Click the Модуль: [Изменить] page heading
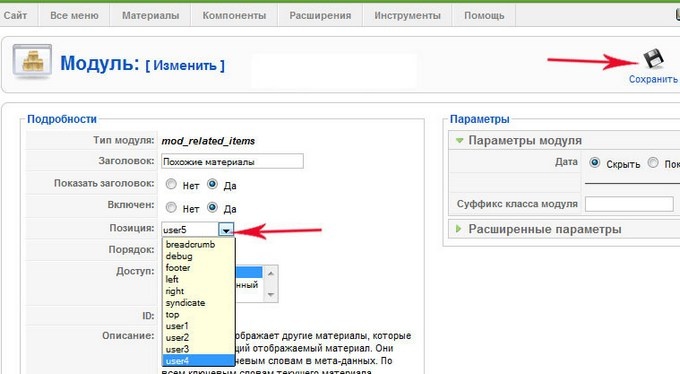The height and width of the screenshot is (374, 680). coord(142,63)
